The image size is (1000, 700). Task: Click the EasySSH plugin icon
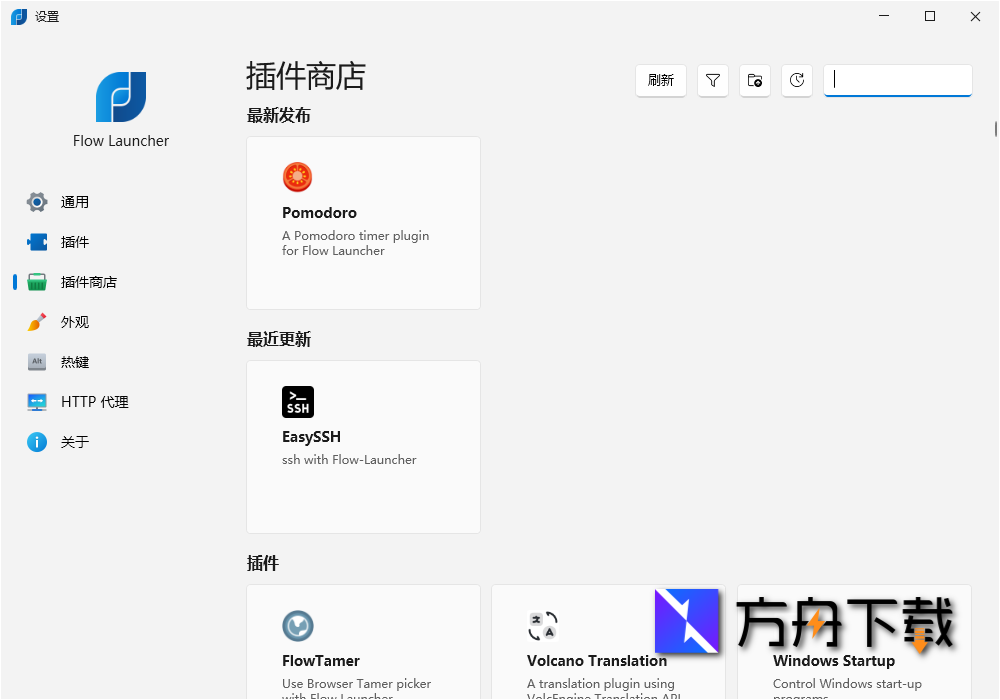(297, 401)
